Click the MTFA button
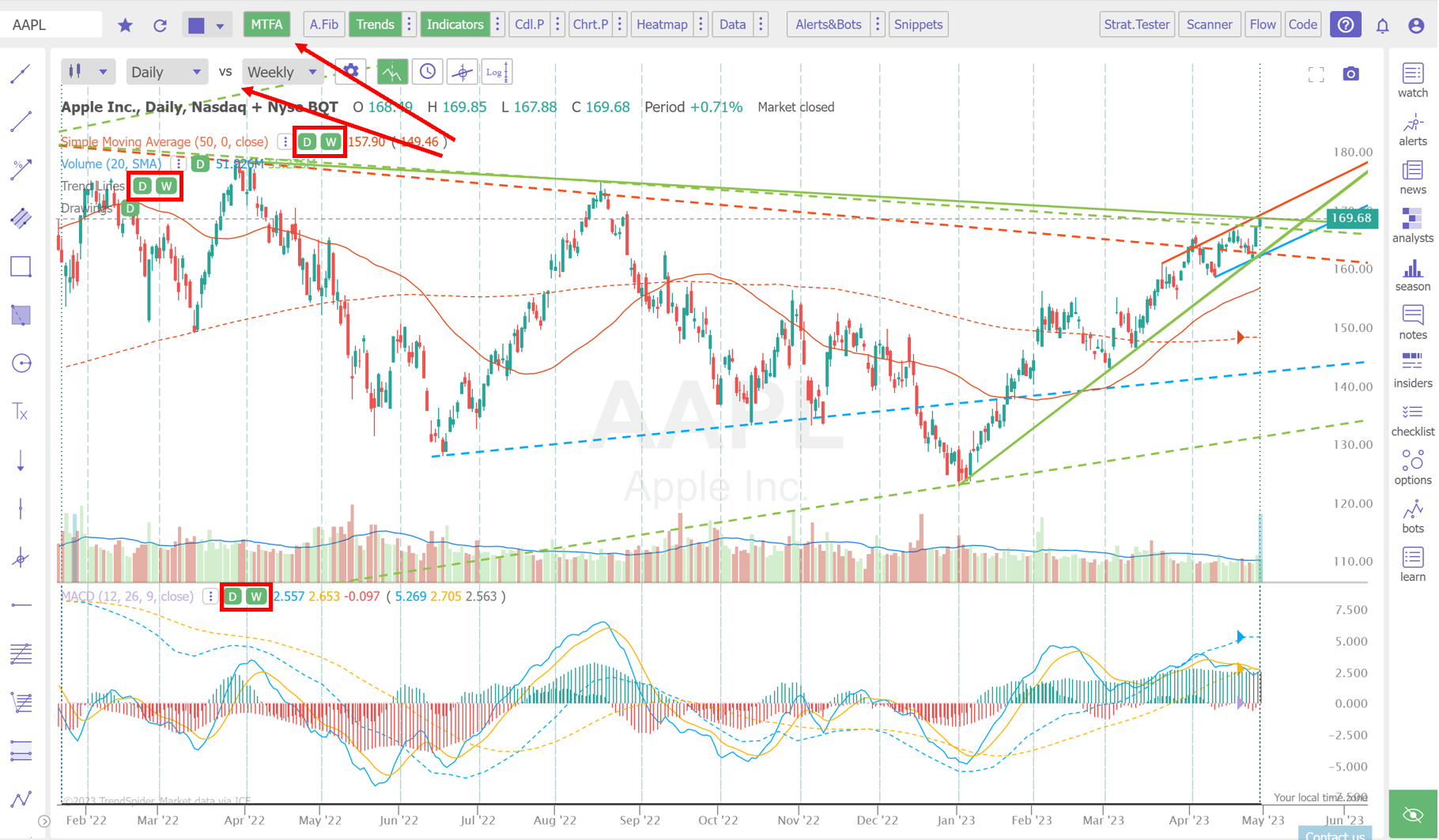 pos(266,24)
